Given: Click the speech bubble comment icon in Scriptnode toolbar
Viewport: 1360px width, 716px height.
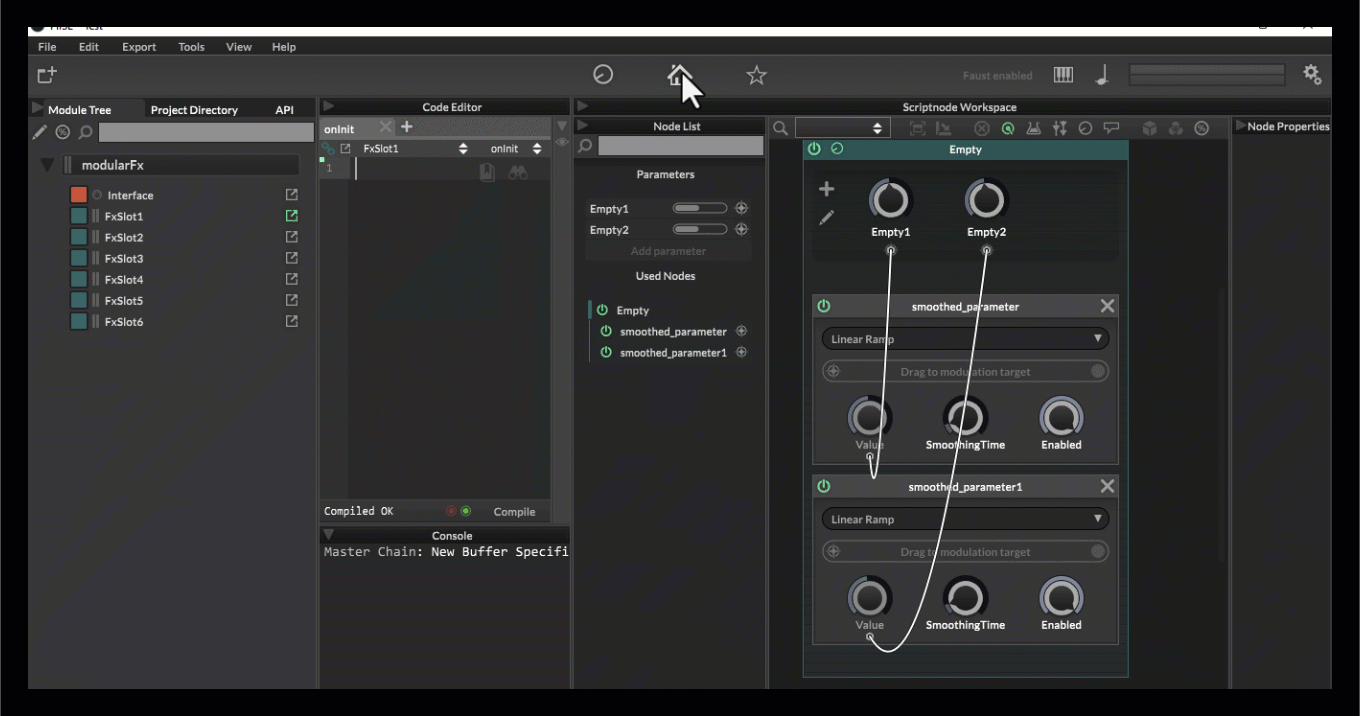Looking at the screenshot, I should coord(1111,128).
